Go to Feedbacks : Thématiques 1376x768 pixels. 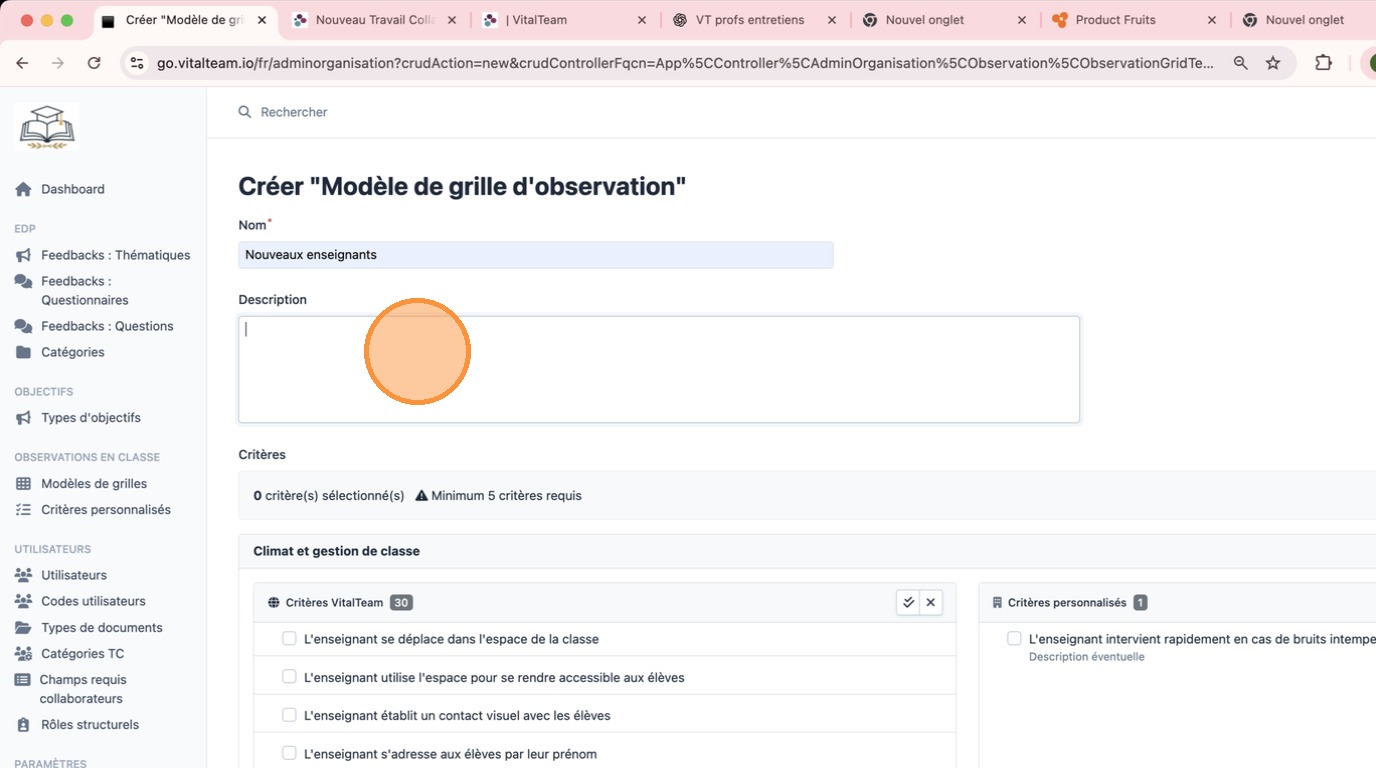pyautogui.click(x=115, y=255)
